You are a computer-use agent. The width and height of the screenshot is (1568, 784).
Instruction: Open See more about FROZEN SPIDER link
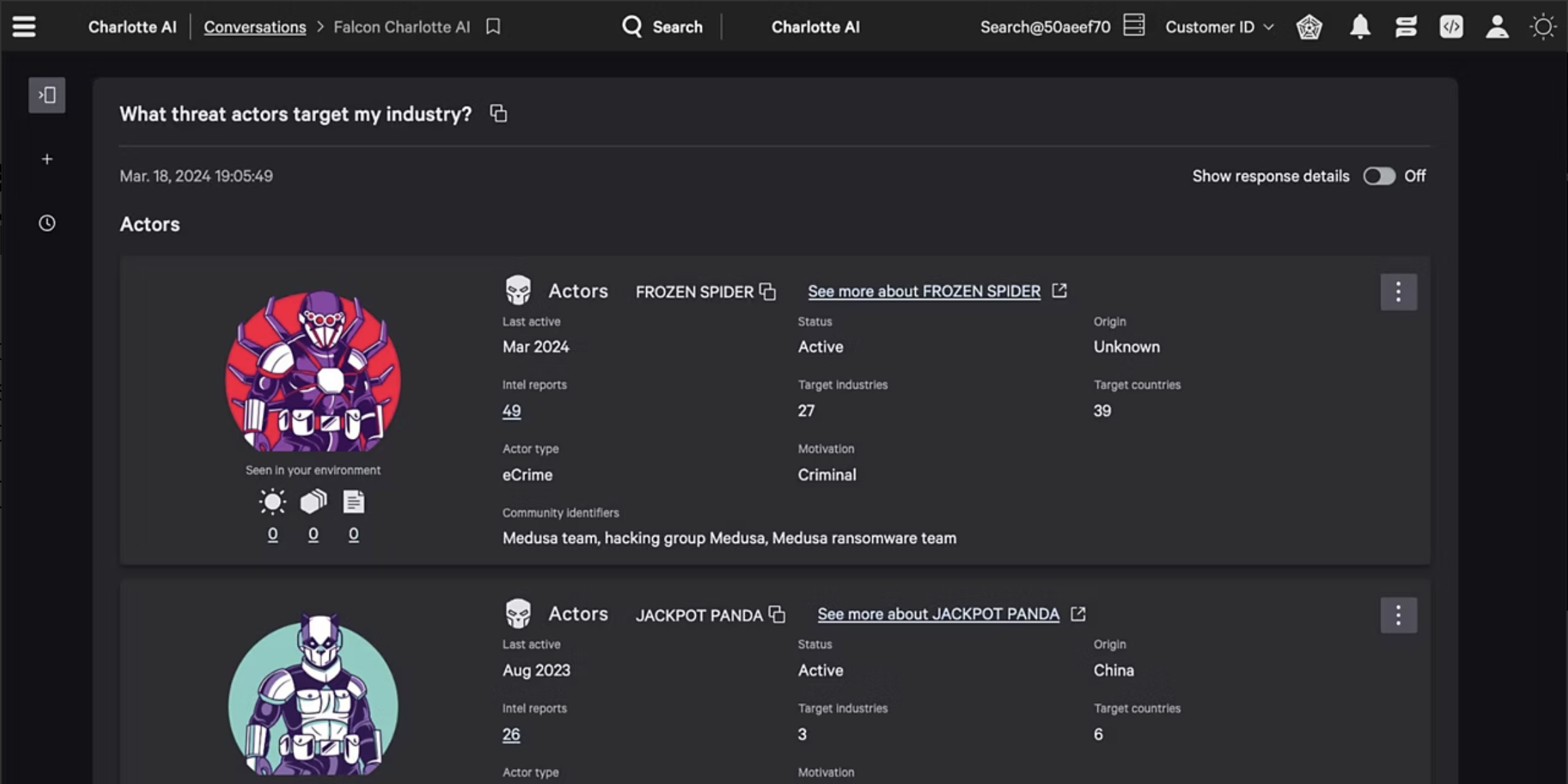[x=924, y=291]
